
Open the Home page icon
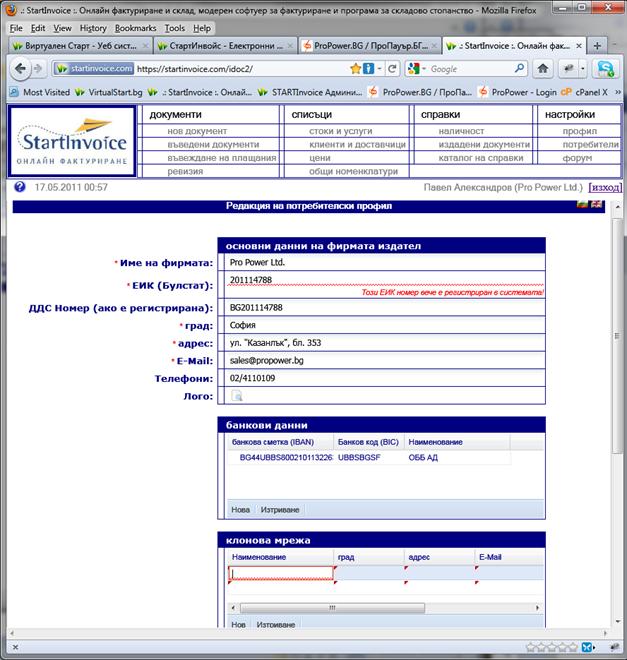tap(542, 69)
